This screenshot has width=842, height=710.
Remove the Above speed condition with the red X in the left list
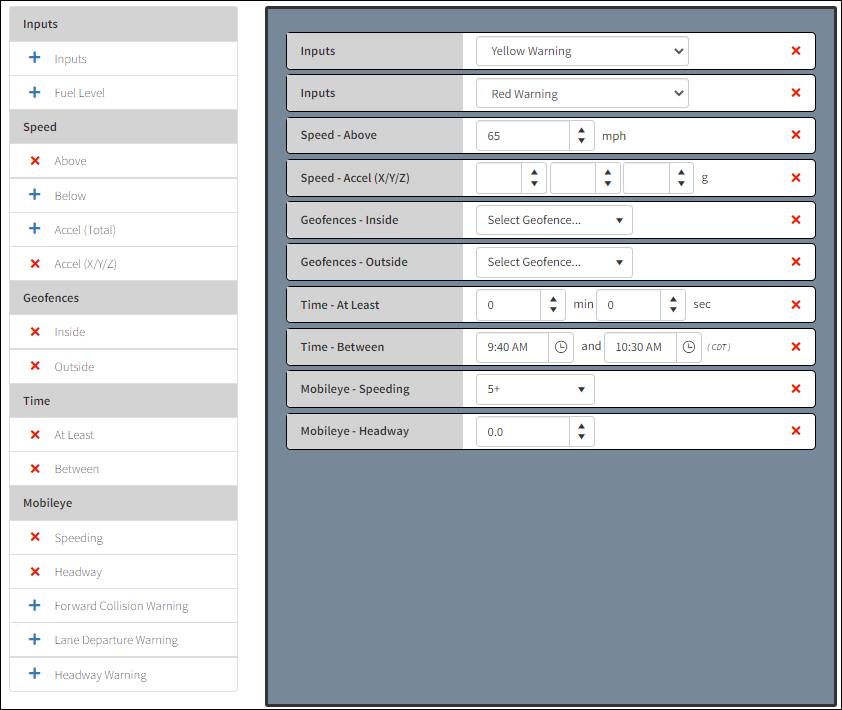[35, 161]
